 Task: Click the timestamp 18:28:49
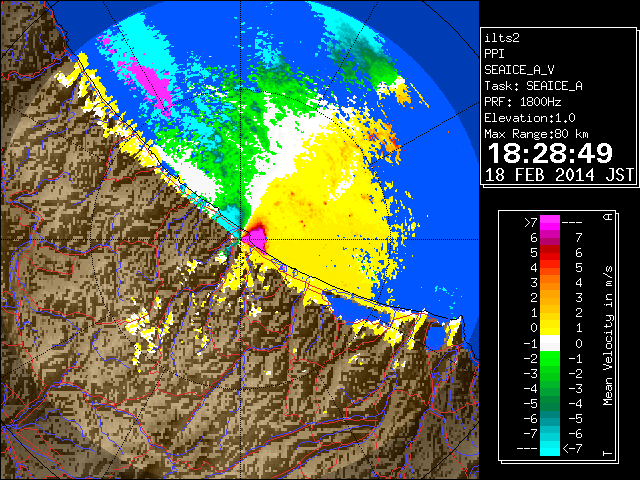tap(550, 153)
